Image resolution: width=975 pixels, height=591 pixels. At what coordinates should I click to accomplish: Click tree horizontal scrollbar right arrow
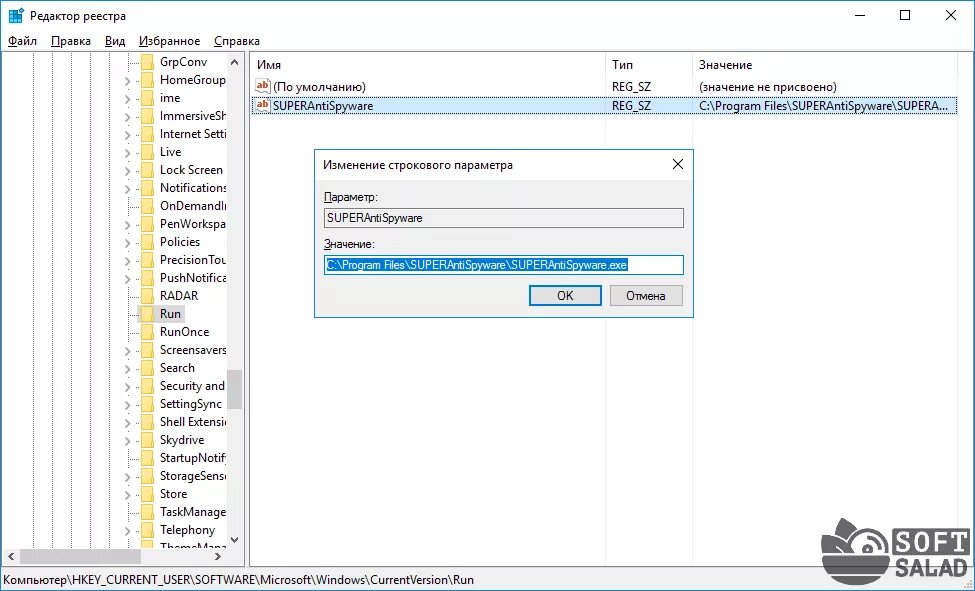(x=218, y=556)
